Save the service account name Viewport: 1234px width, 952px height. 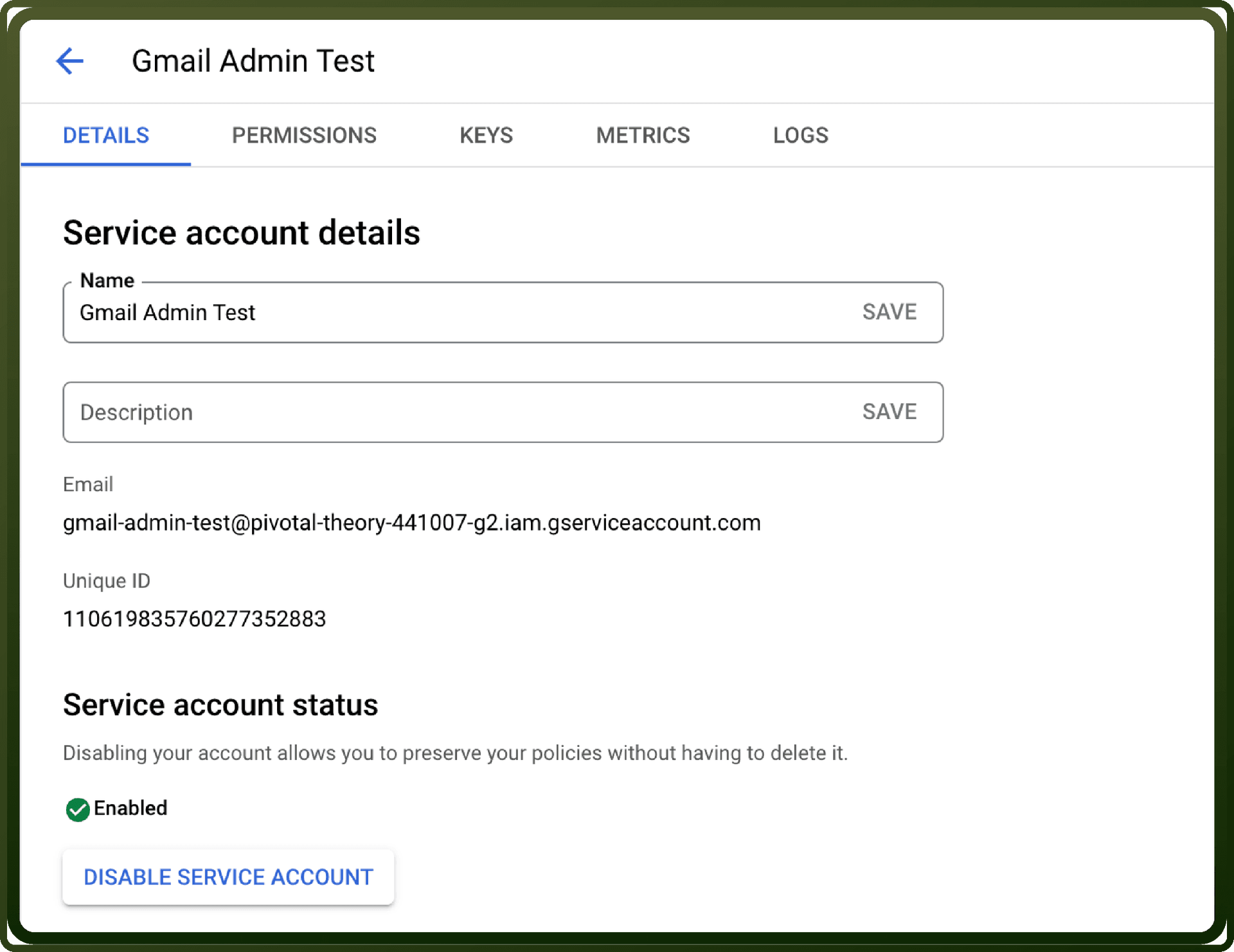pyautogui.click(x=890, y=312)
